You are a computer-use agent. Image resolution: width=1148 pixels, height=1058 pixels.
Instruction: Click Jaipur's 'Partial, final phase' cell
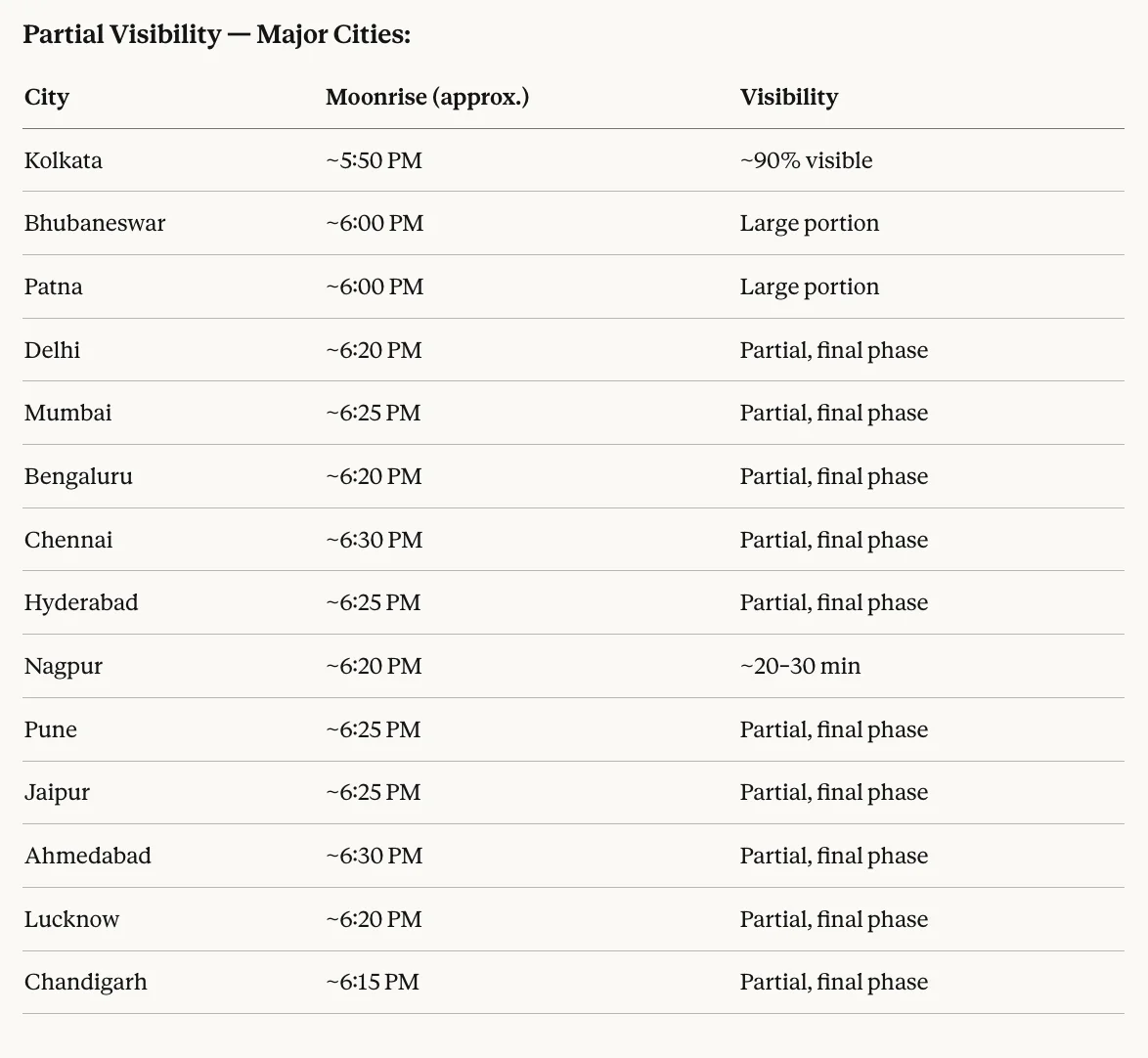pos(834,792)
